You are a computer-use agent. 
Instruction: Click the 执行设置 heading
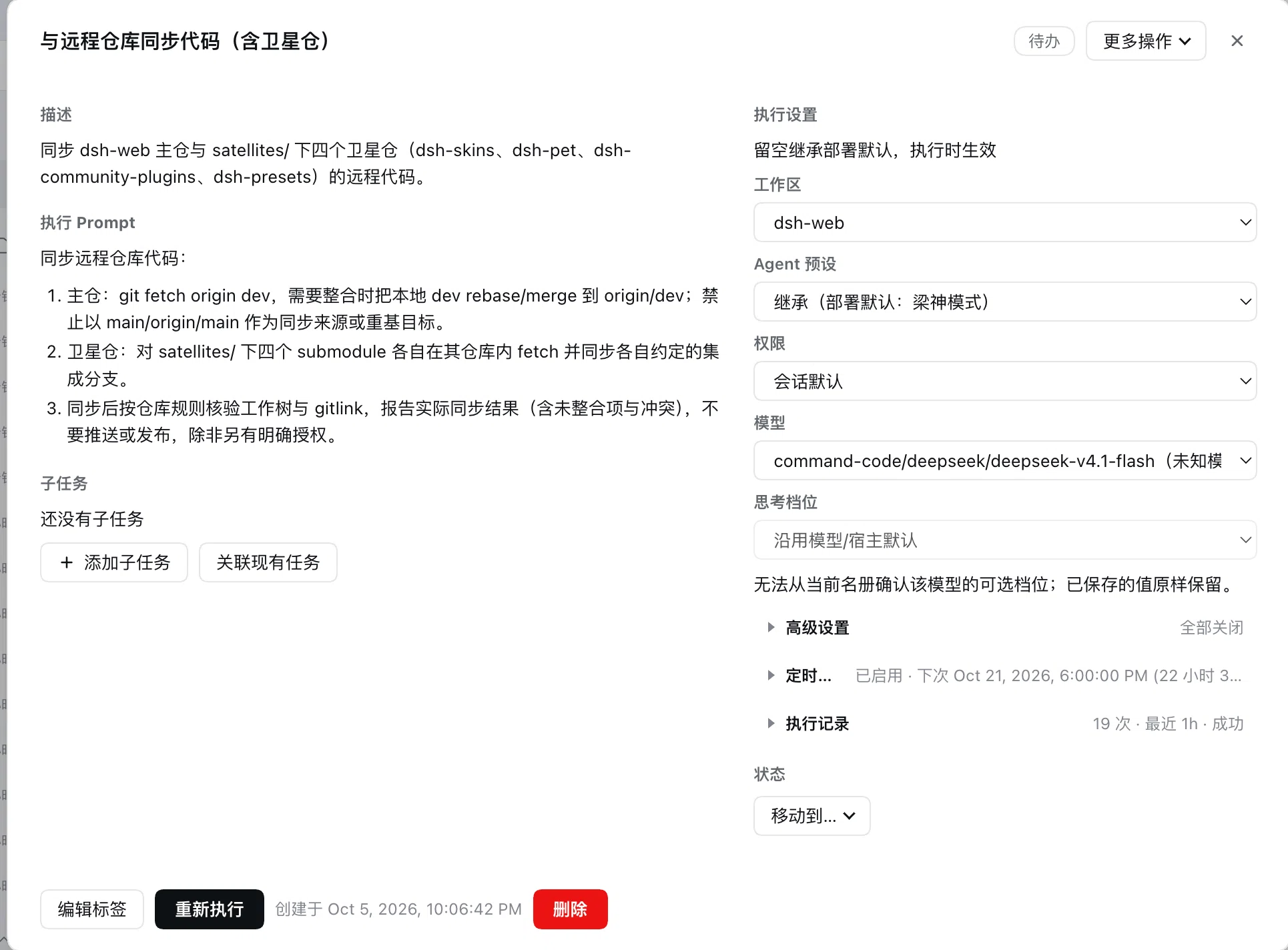coord(785,115)
